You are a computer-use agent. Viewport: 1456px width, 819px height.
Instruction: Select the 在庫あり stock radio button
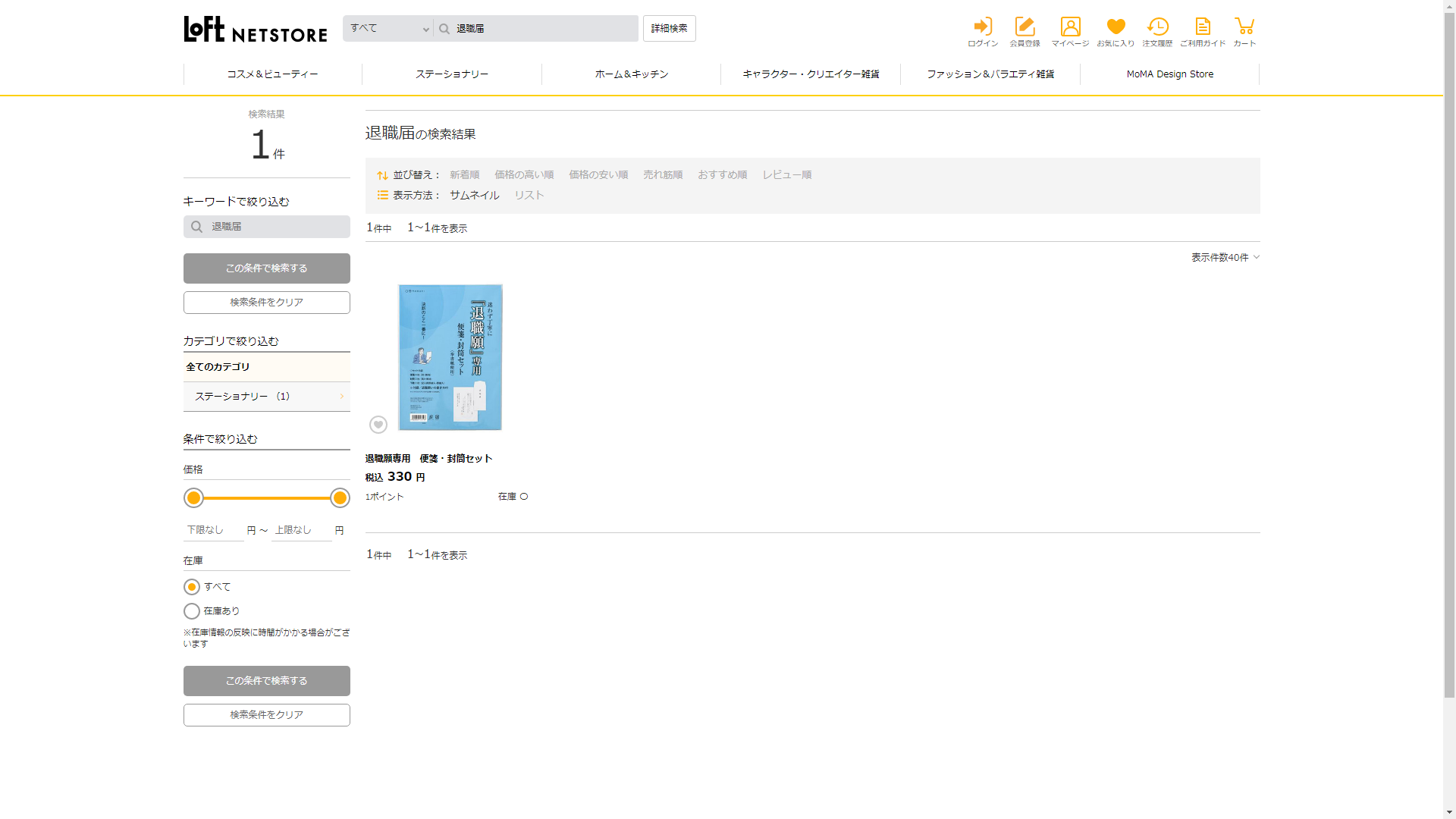(192, 611)
